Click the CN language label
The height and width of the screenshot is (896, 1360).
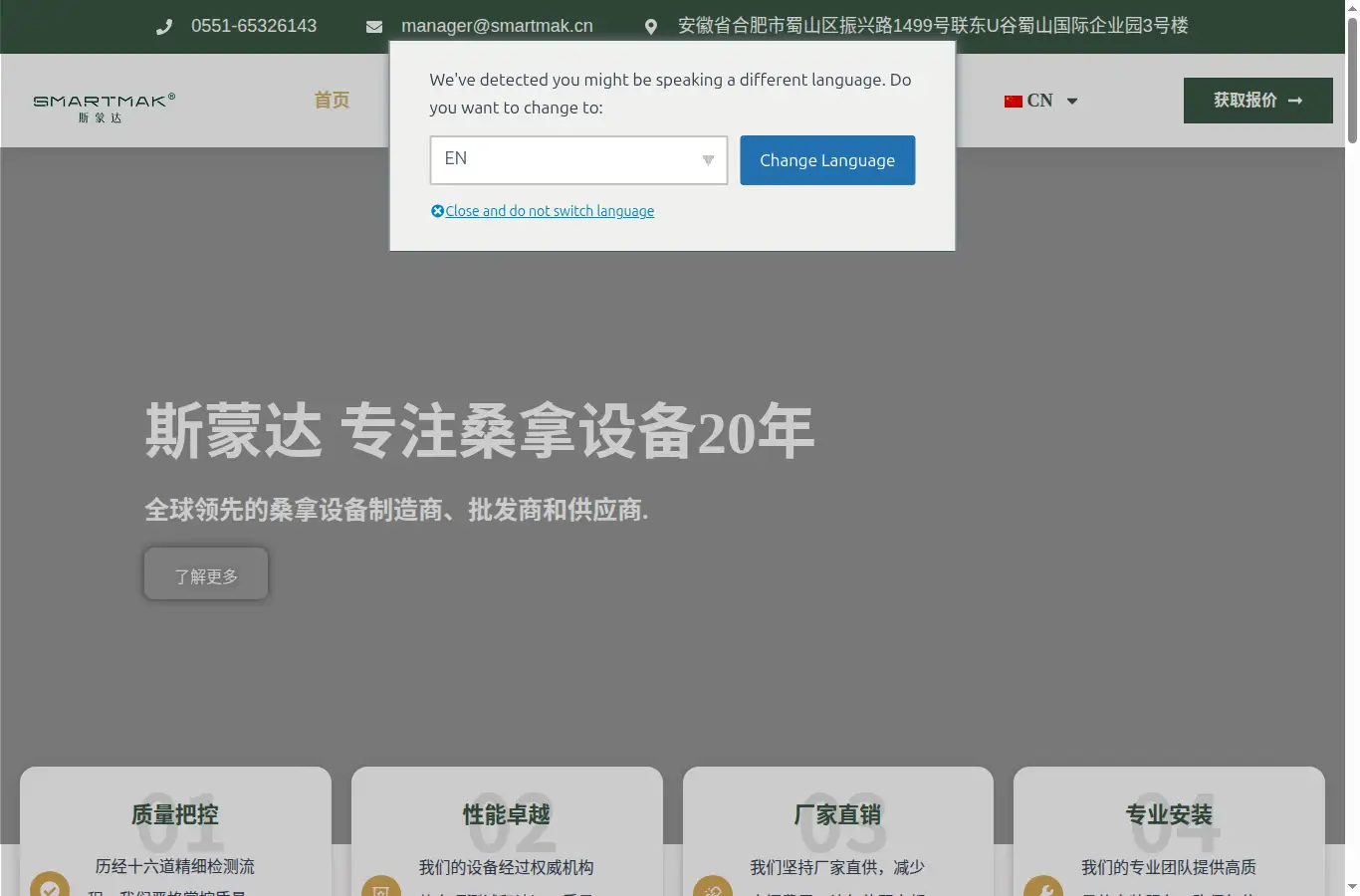tap(1040, 101)
